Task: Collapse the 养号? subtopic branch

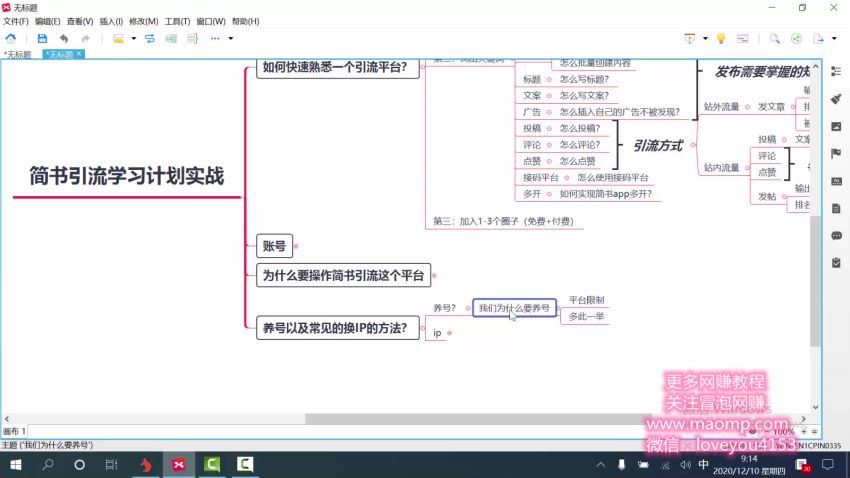Action: tap(468, 308)
